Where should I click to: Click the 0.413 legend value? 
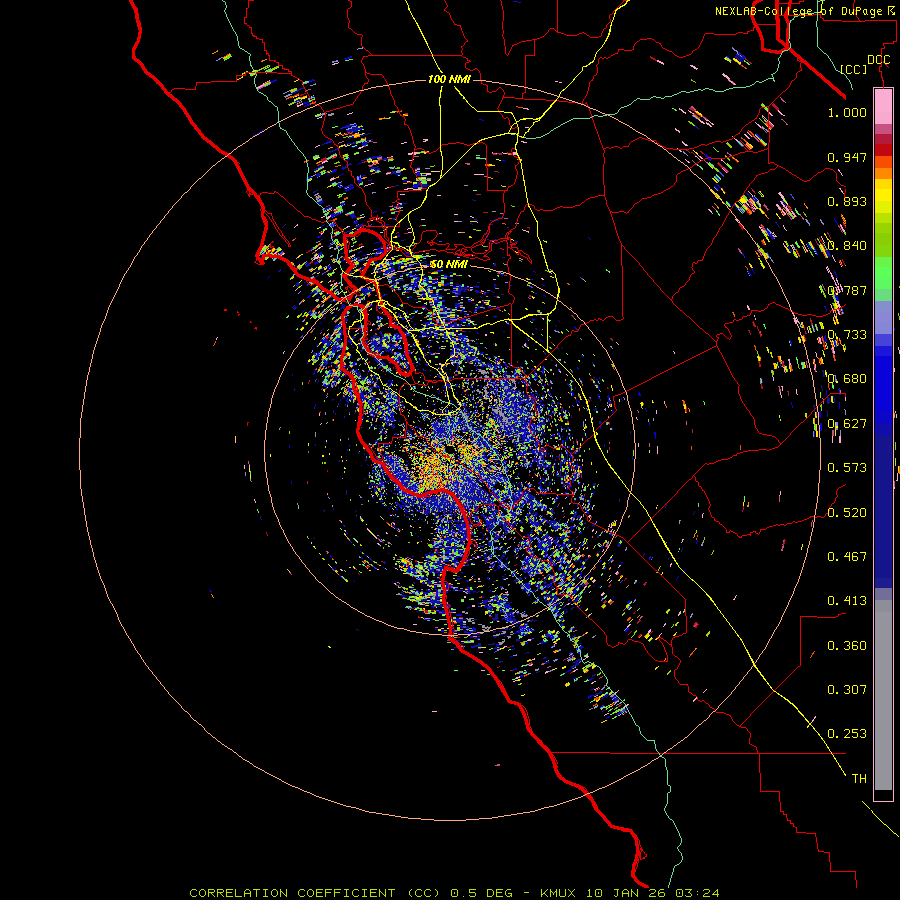(847, 601)
